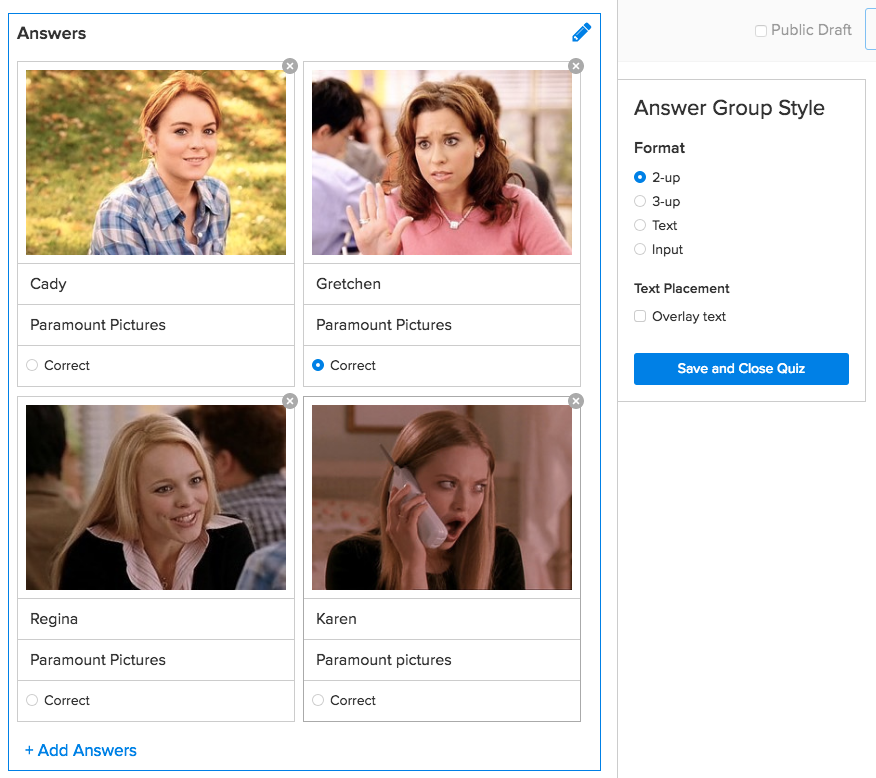Image resolution: width=876 pixels, height=778 pixels.
Task: Choose the 2-up format option
Action: click(x=640, y=177)
